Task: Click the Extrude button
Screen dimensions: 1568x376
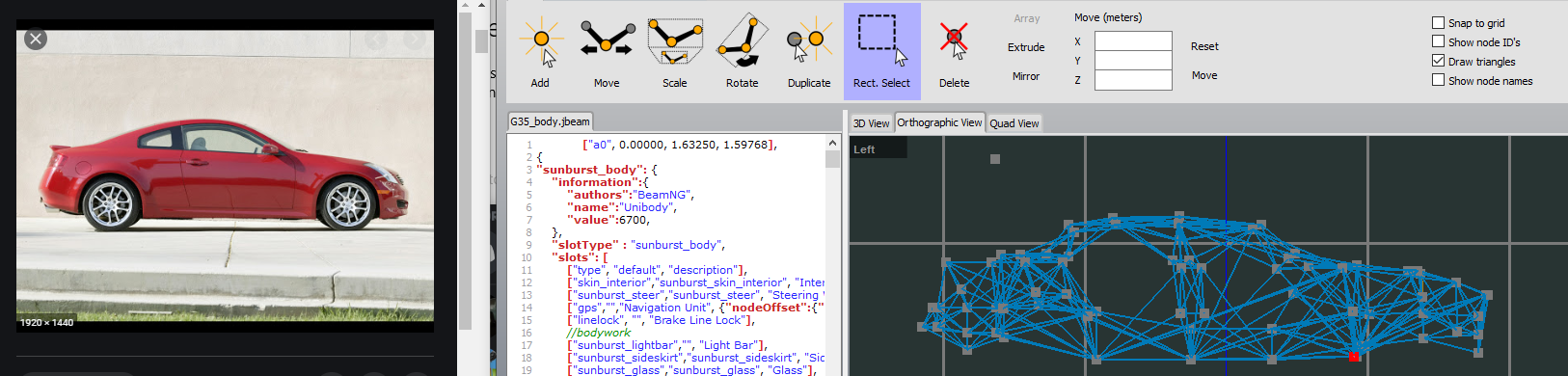Action: pyautogui.click(x=1026, y=47)
